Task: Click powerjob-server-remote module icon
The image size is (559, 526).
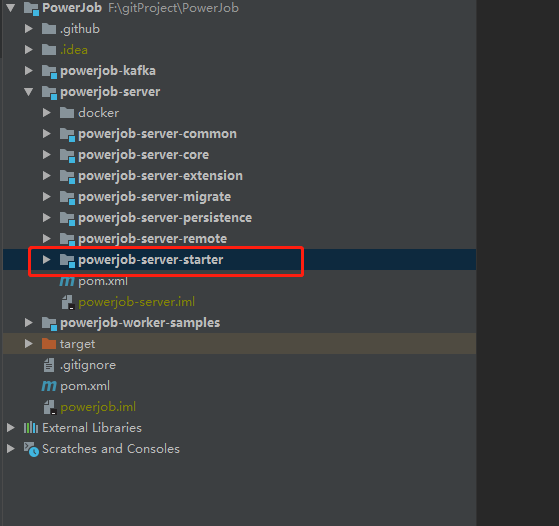Action: 67,239
